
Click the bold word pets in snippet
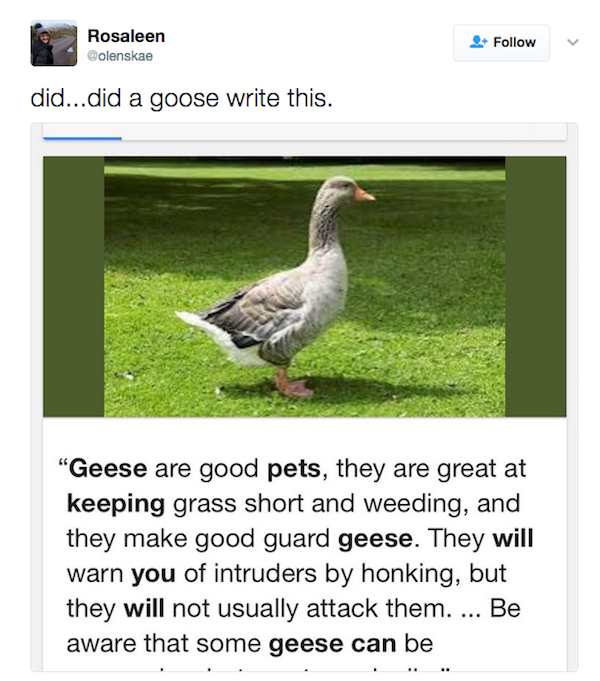(294, 469)
